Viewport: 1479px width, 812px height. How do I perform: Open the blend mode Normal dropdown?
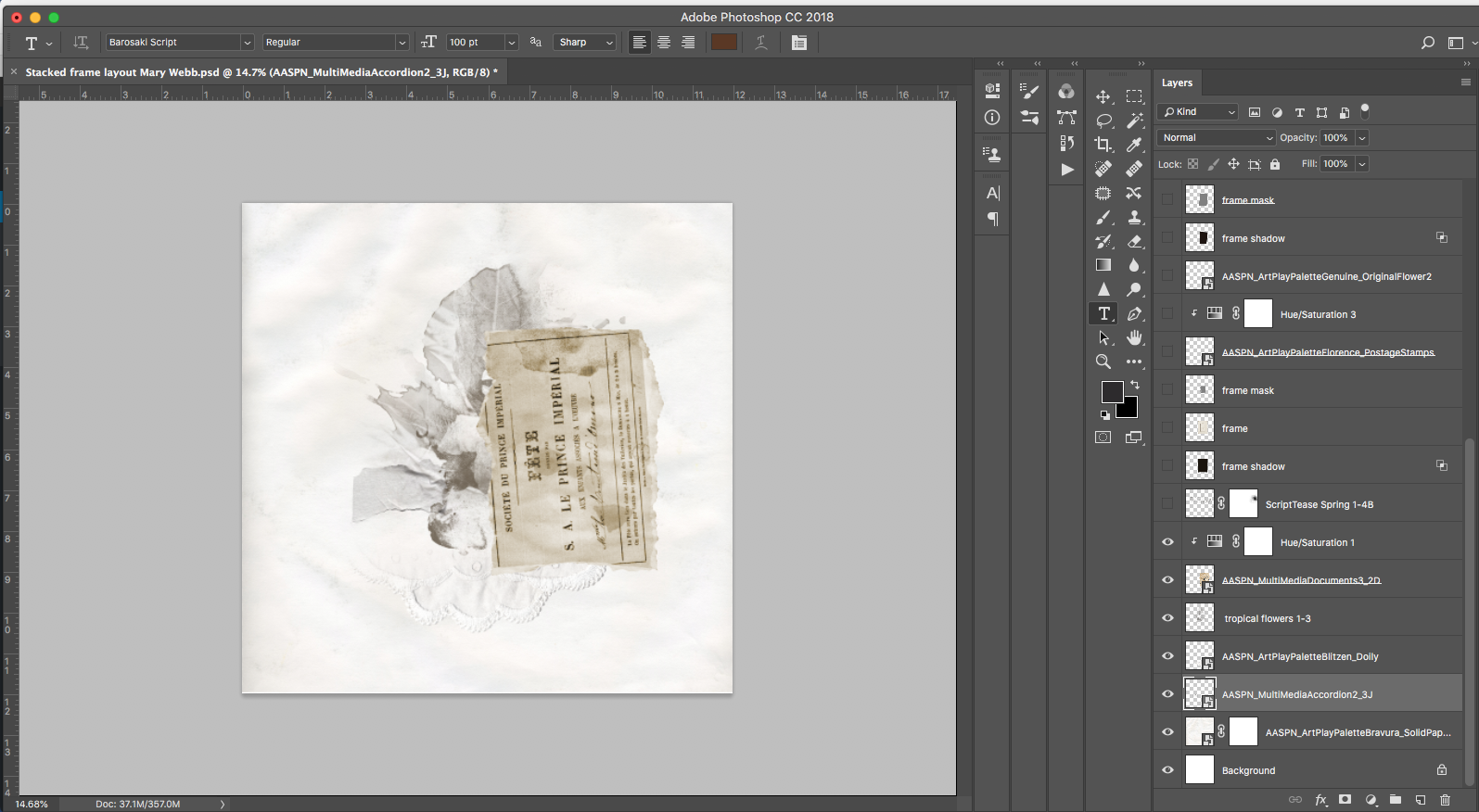point(1217,138)
